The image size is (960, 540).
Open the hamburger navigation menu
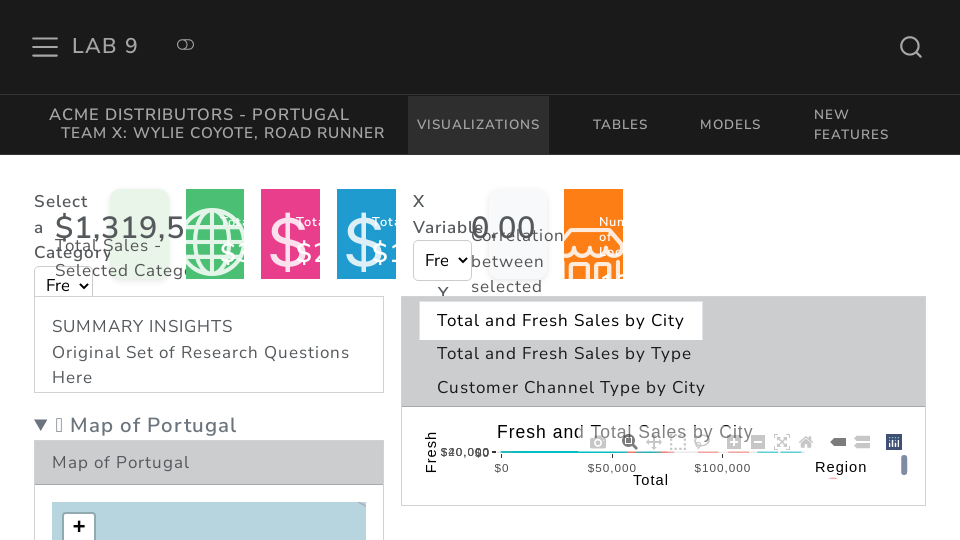coord(45,47)
